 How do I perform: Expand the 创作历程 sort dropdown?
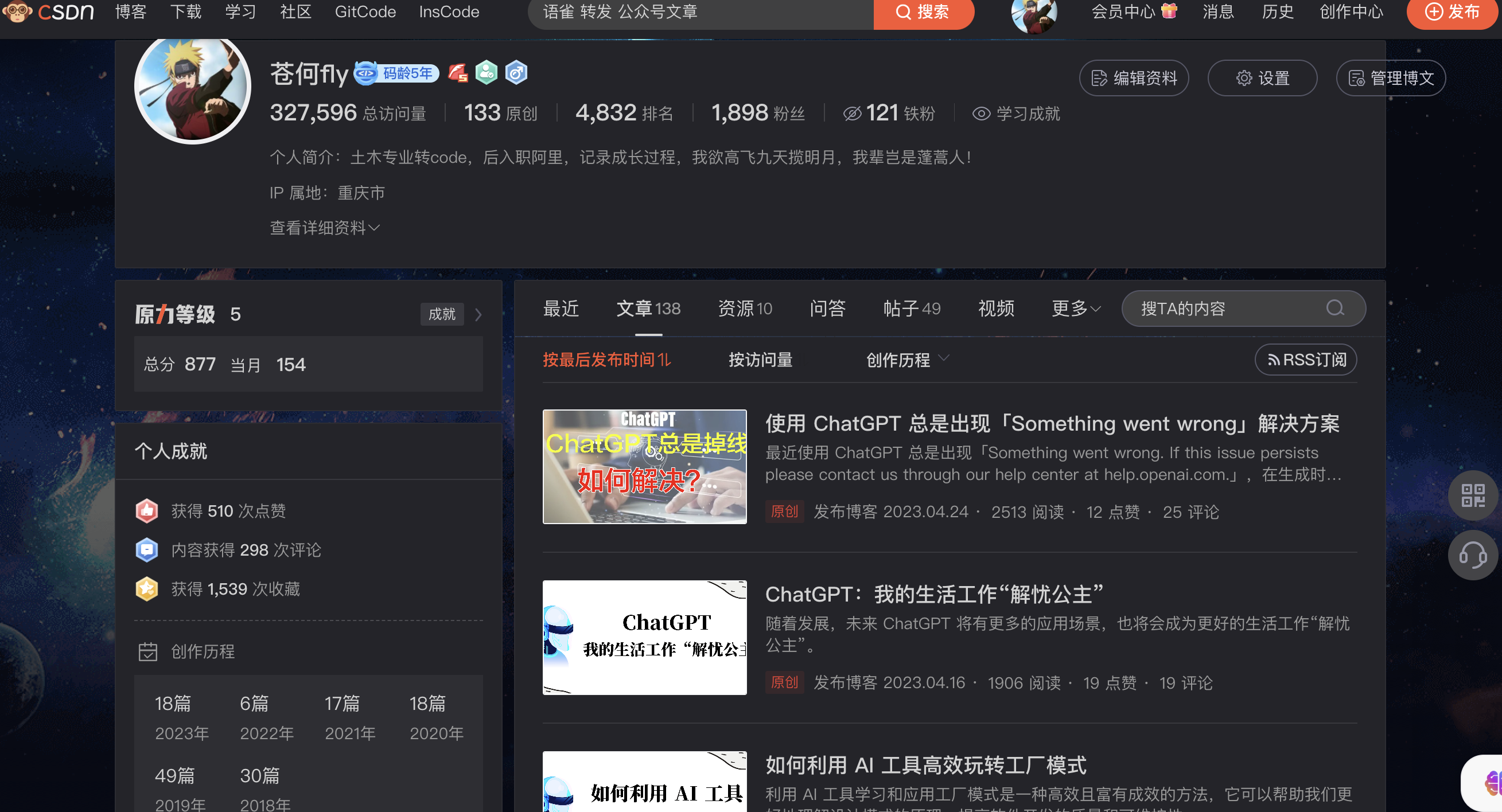[907, 360]
